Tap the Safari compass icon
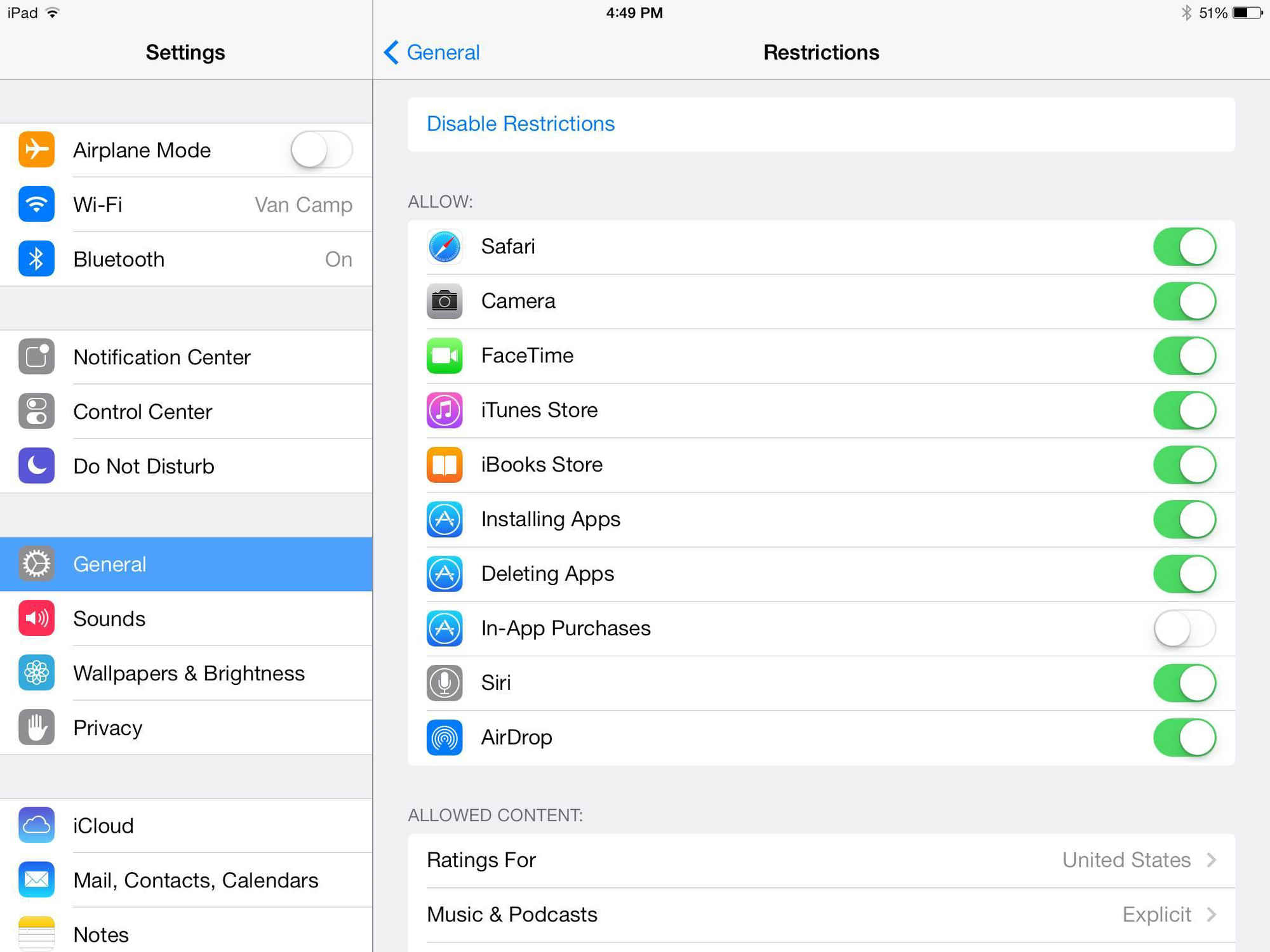 click(444, 247)
